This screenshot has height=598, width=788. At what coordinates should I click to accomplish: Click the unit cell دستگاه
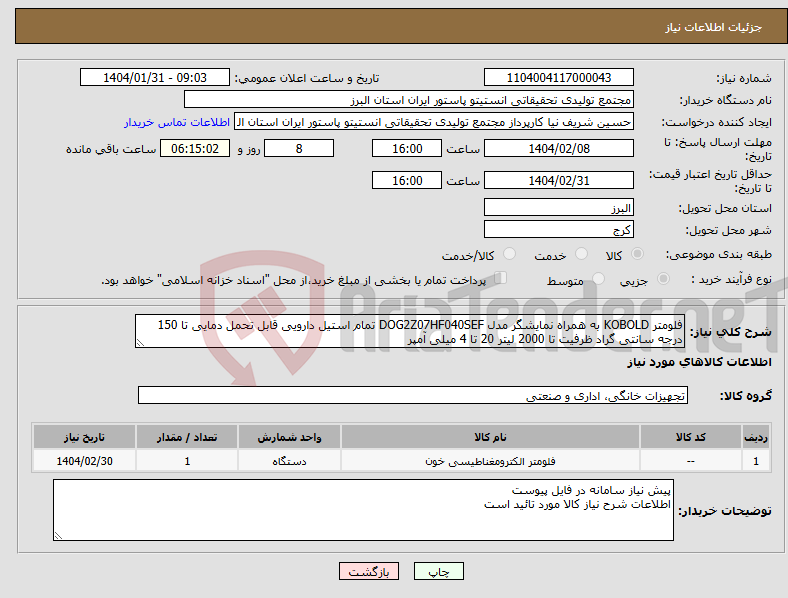click(x=289, y=461)
